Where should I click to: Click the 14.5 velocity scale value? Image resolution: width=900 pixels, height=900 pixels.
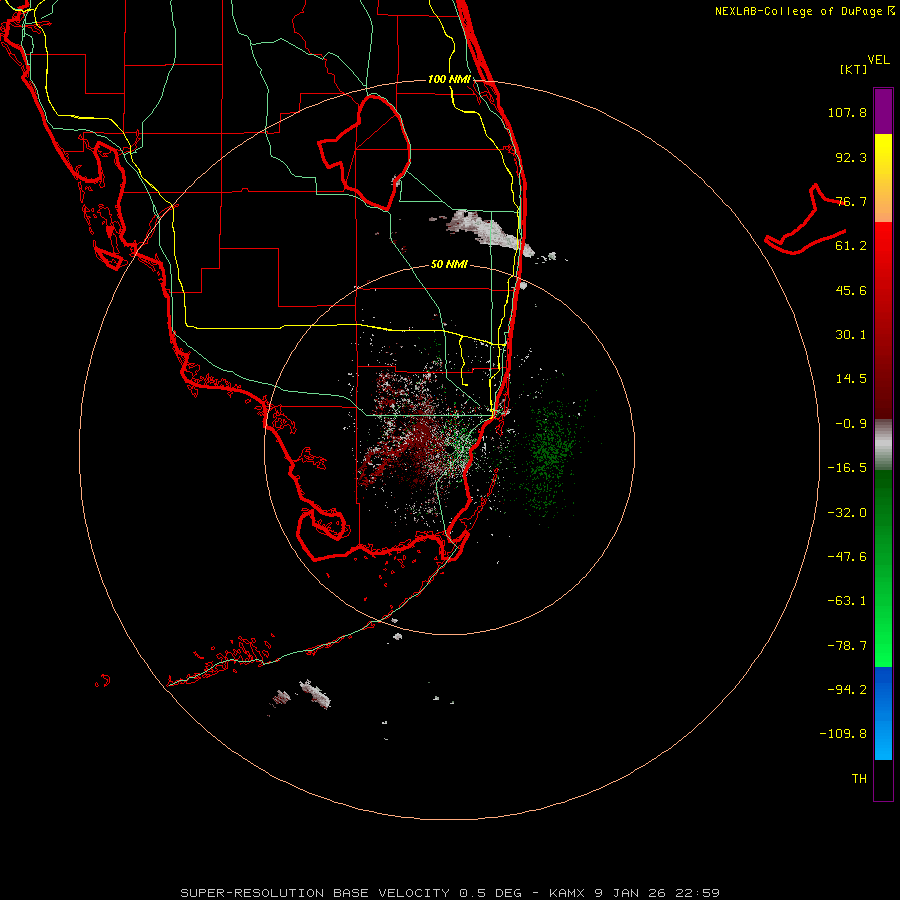[x=851, y=379]
